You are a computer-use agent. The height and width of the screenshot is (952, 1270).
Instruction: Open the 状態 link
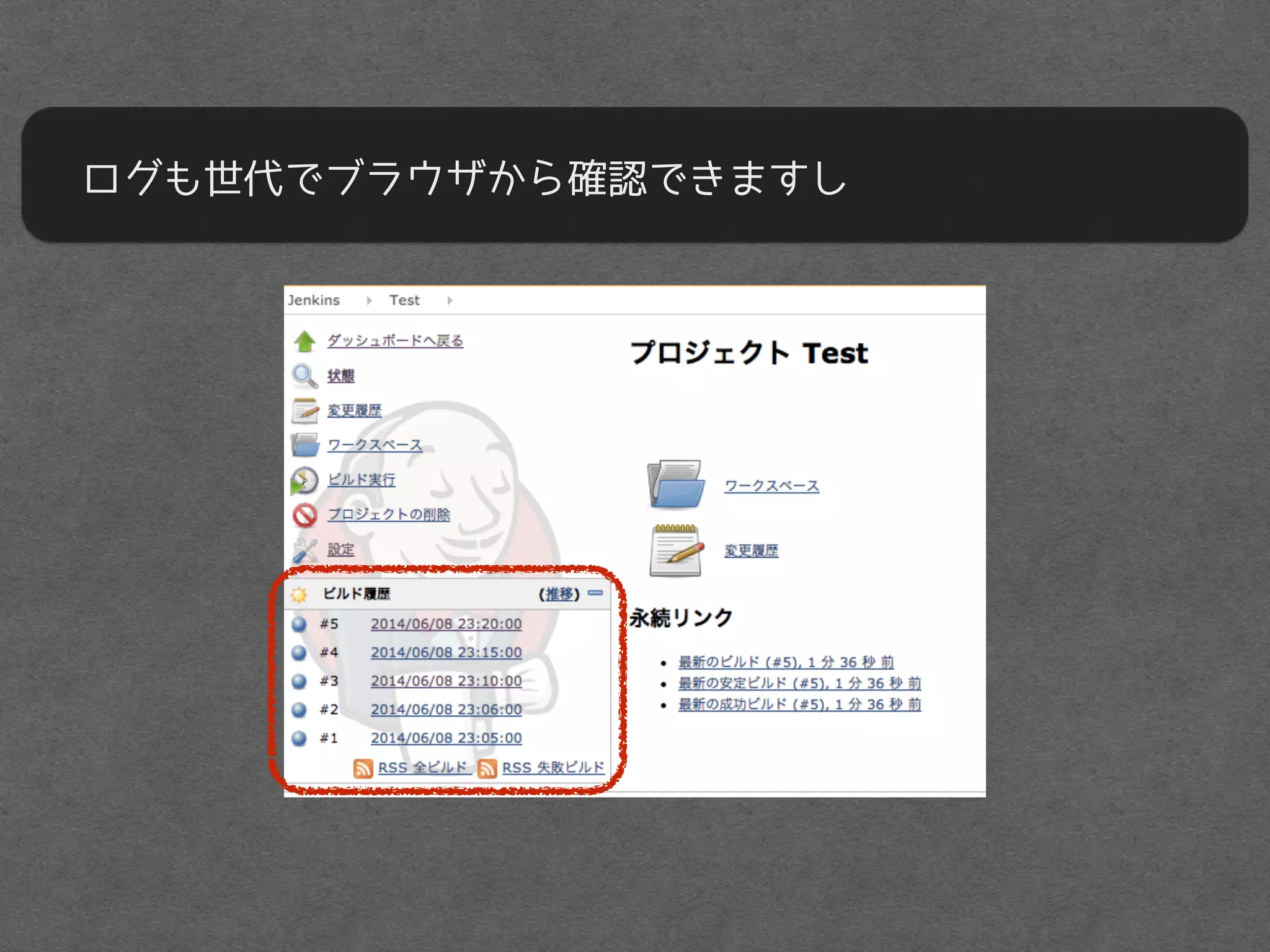tap(341, 376)
